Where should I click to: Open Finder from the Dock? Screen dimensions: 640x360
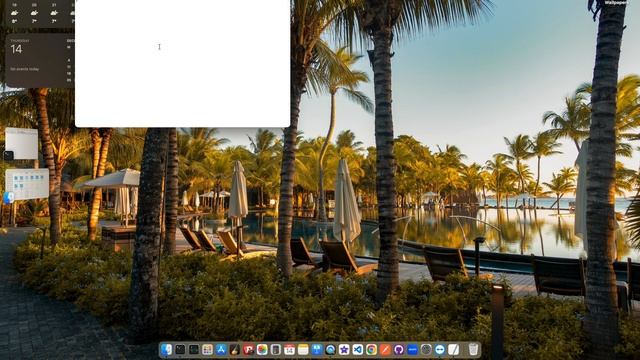coord(167,349)
